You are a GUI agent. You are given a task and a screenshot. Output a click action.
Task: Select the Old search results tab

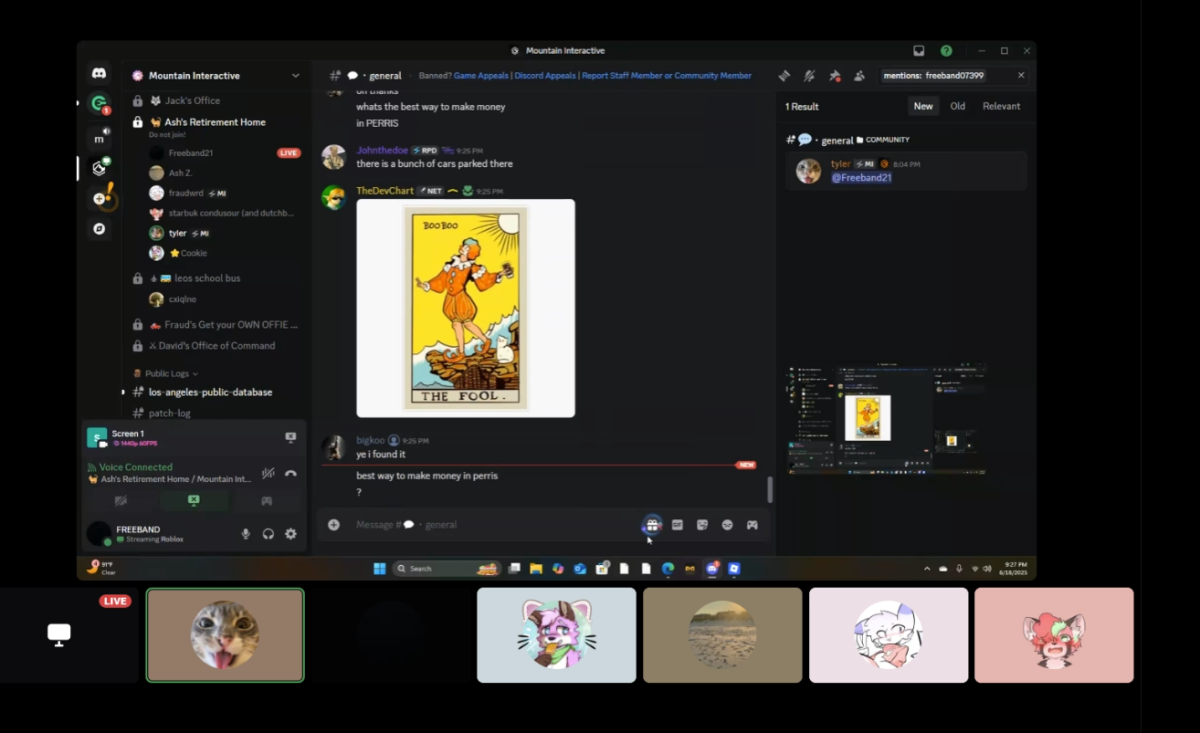click(958, 106)
